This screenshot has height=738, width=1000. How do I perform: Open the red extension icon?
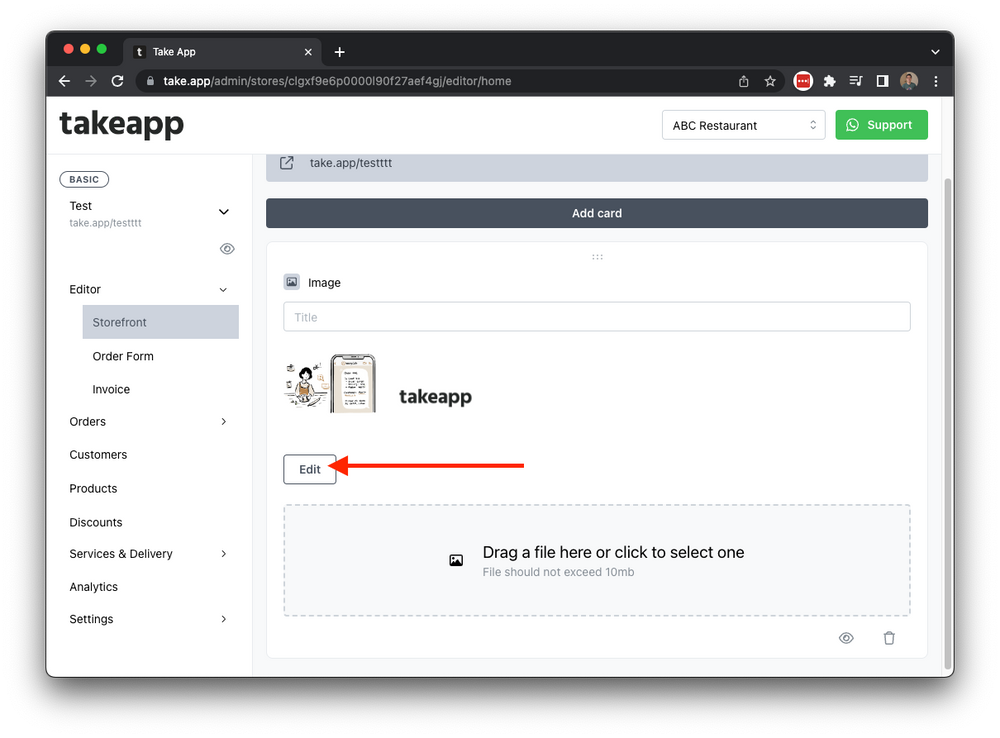click(x=803, y=81)
